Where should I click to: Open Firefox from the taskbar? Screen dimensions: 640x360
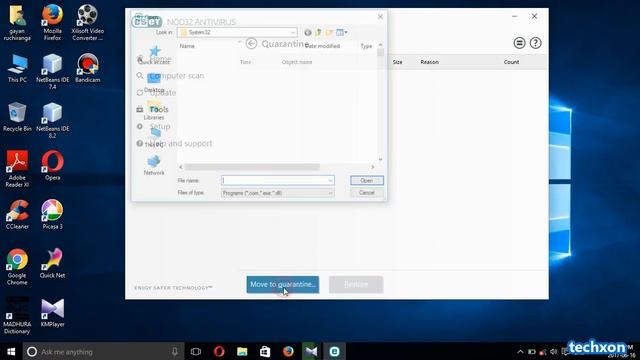click(x=288, y=351)
